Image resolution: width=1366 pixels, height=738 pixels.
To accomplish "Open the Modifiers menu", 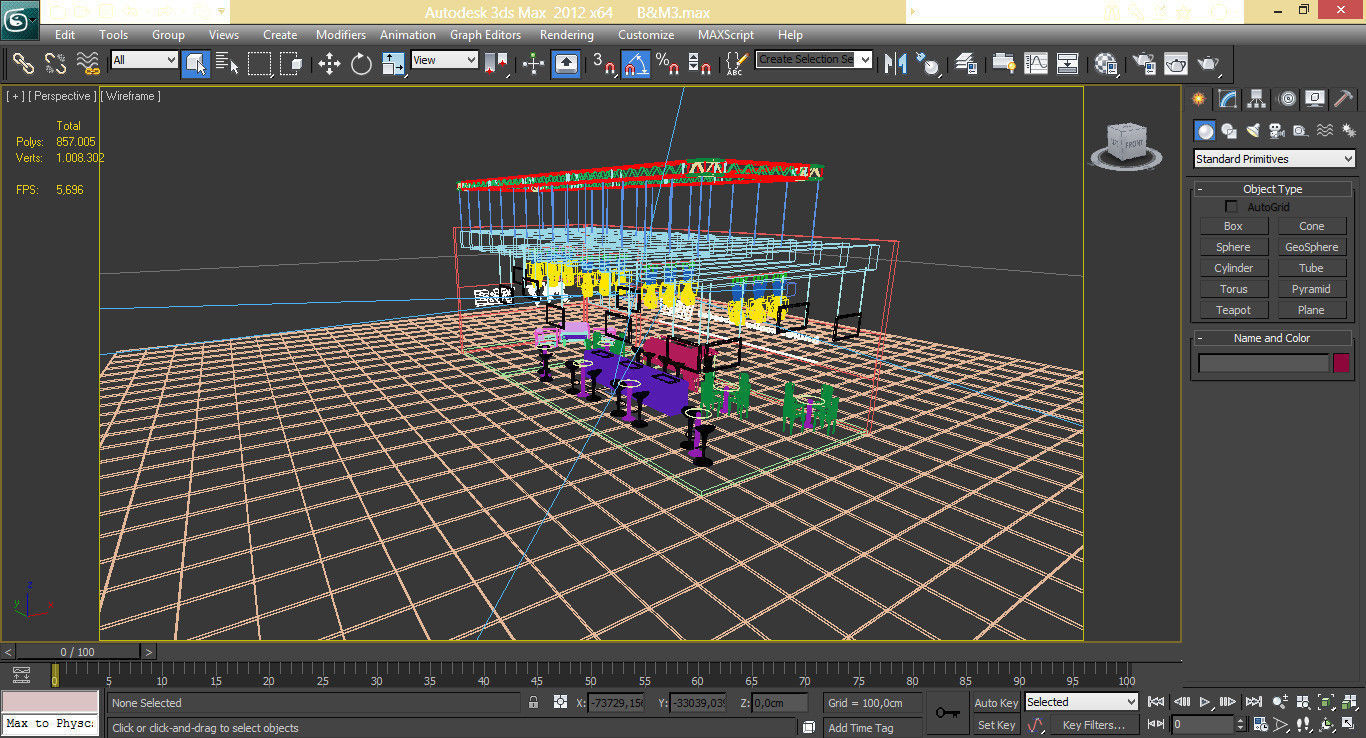I will coord(341,35).
